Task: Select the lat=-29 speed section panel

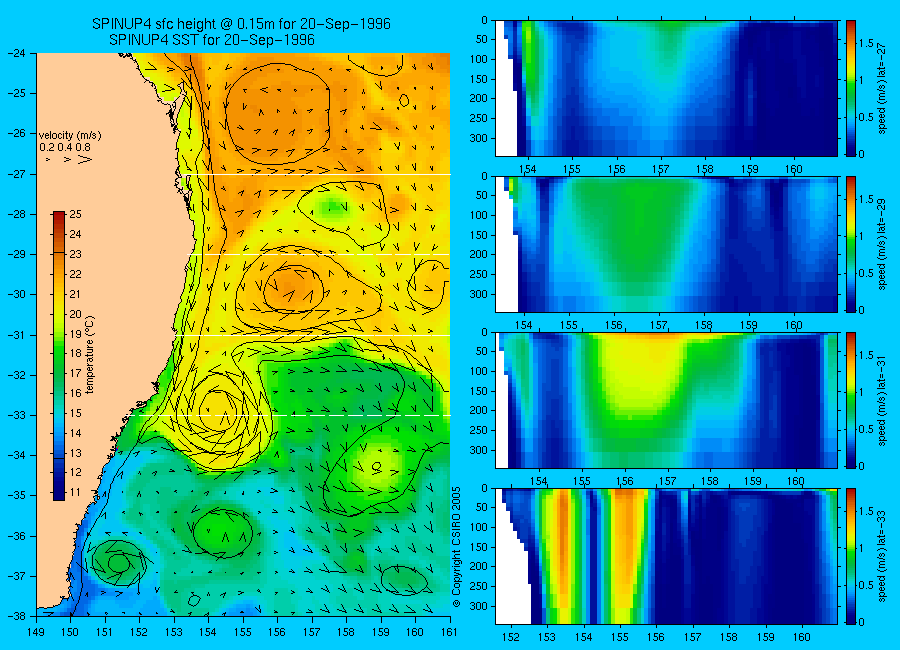Action: pyautogui.click(x=666, y=244)
